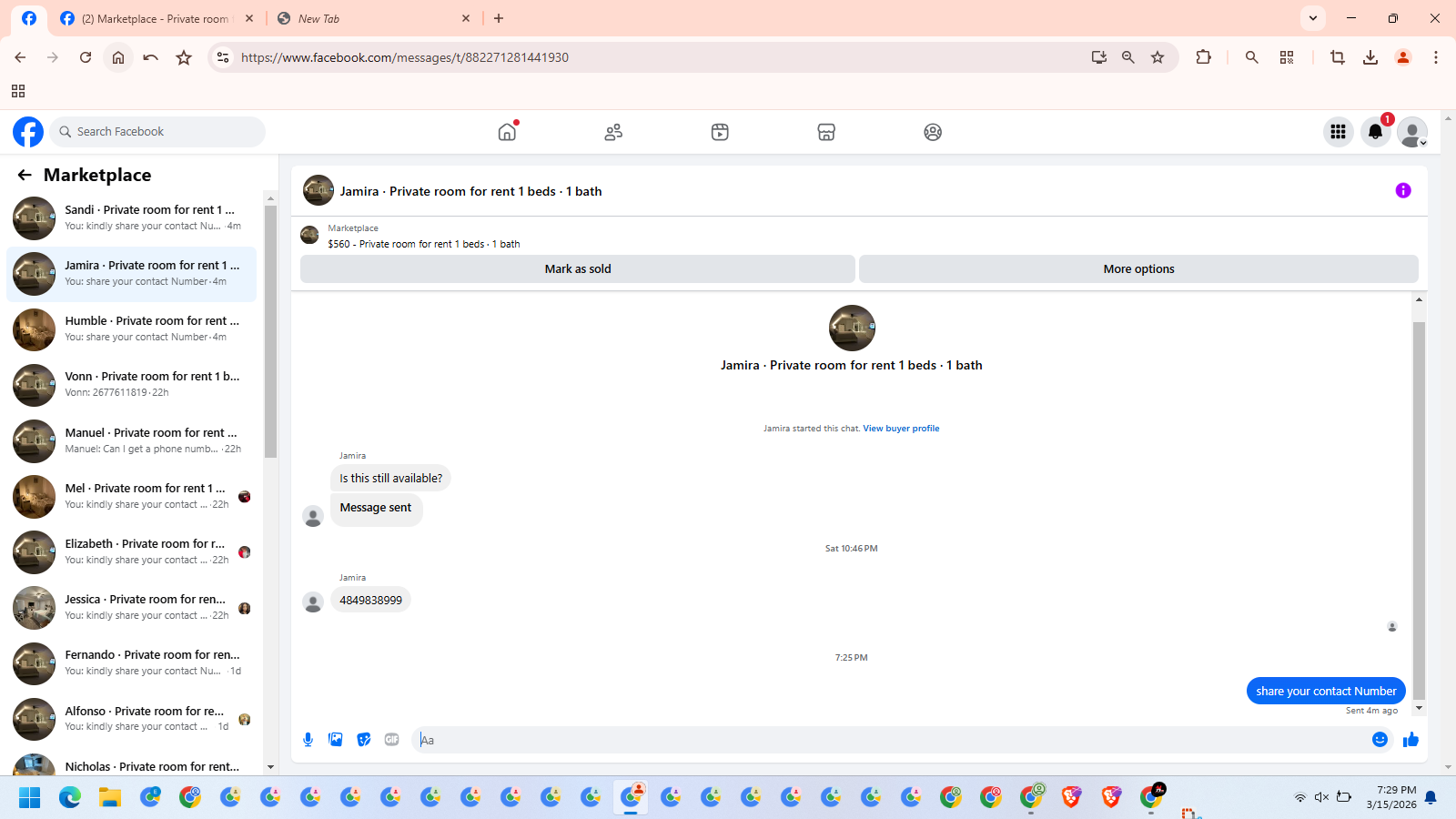1456x819 pixels.
Task: Open Elizabeth private room conversation
Action: click(132, 552)
